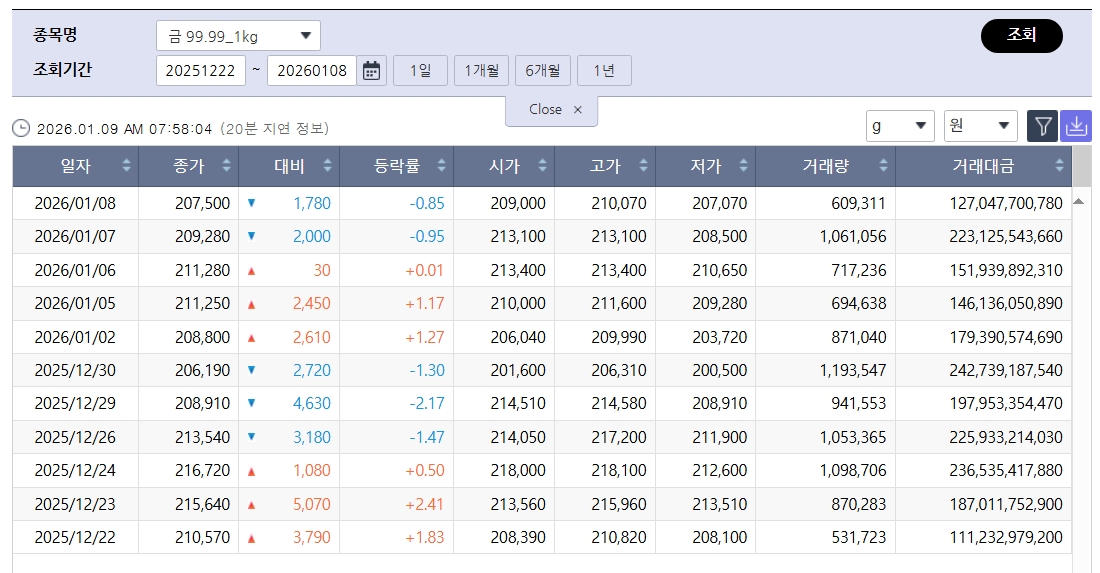Sort by 거래대금 column arrows
This screenshot has height=573, width=1100.
coord(1059,166)
